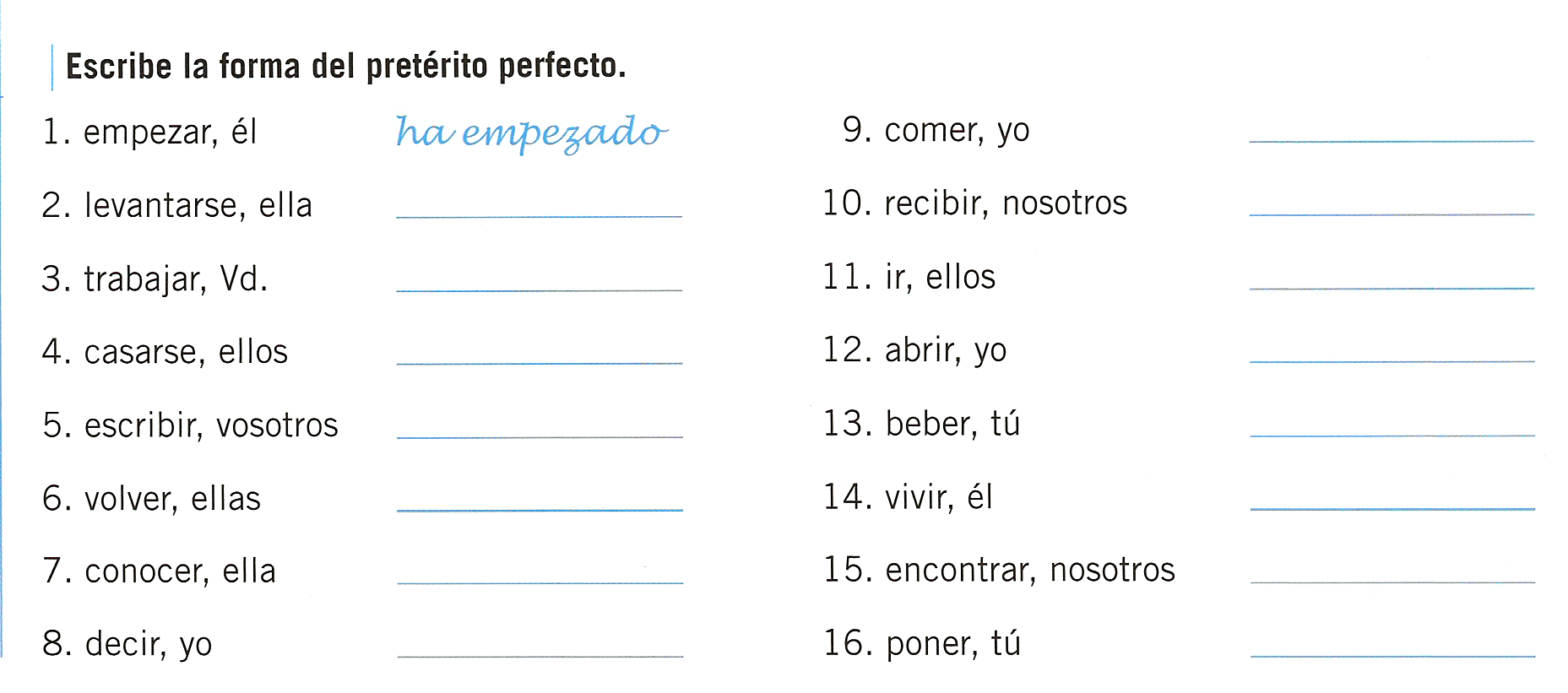
Task: Select the answer line for decir, yo
Action: [540, 656]
